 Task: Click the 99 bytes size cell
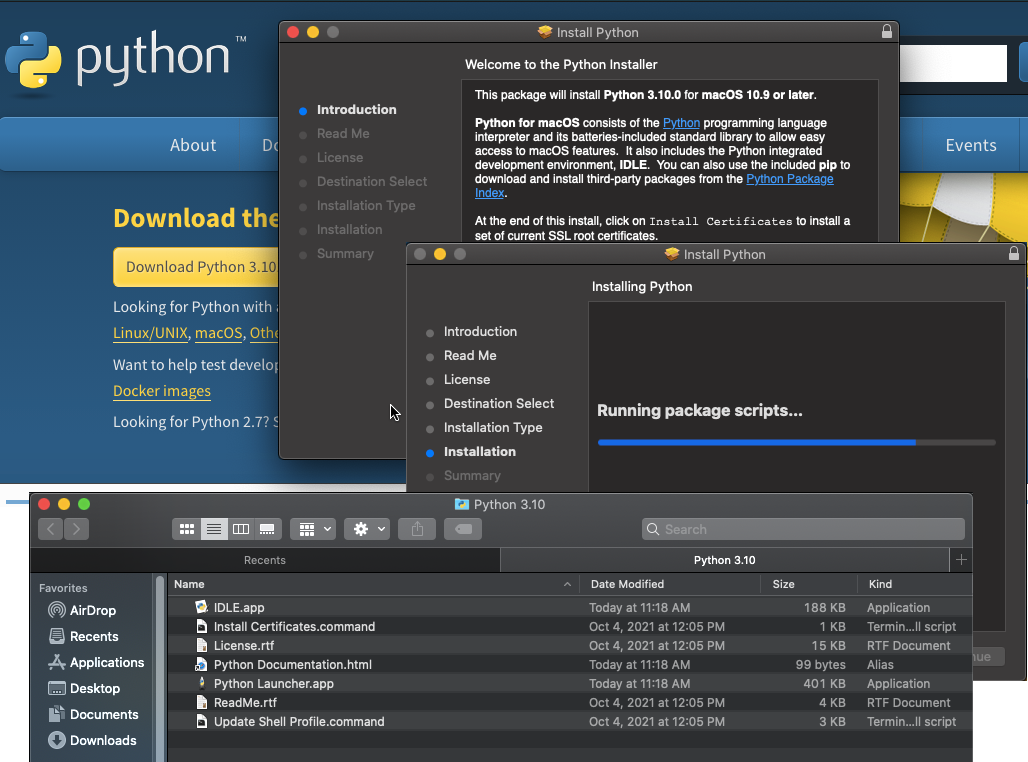tap(820, 665)
